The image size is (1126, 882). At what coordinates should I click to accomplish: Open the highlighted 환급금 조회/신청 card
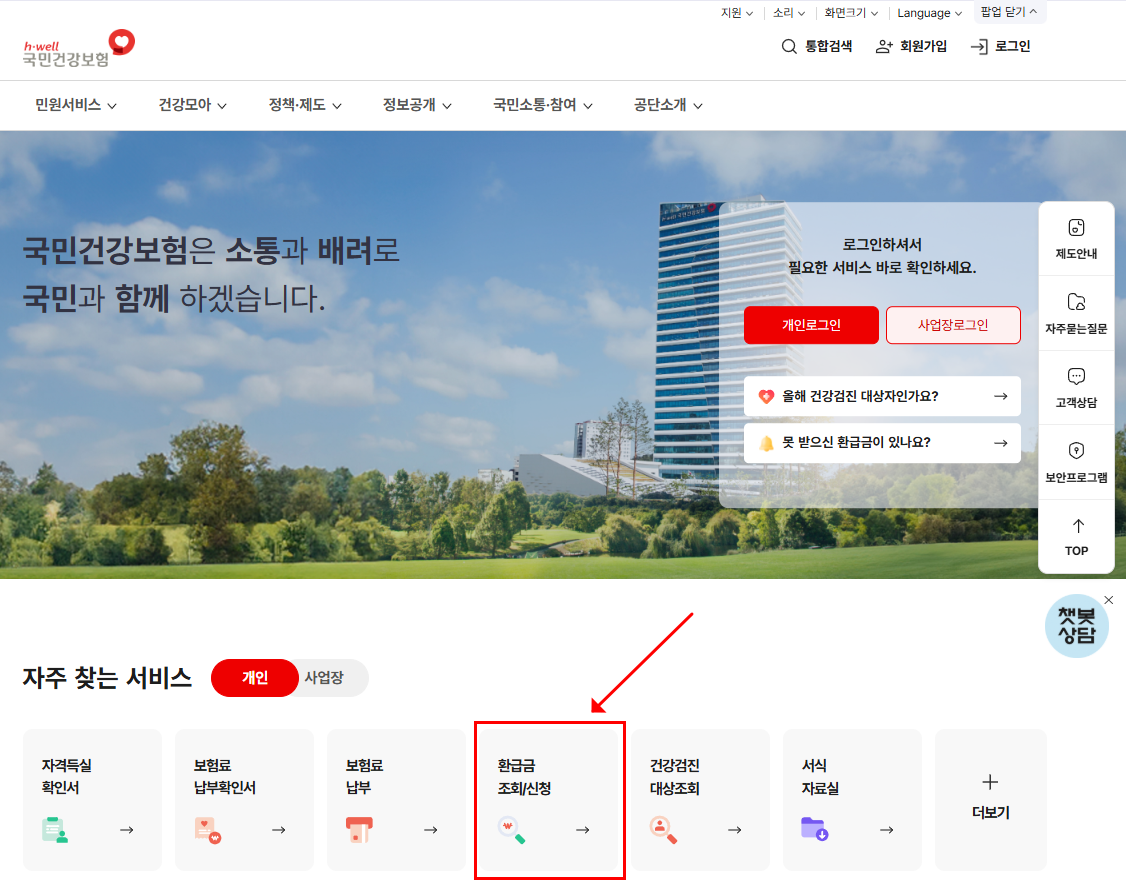[x=549, y=799]
